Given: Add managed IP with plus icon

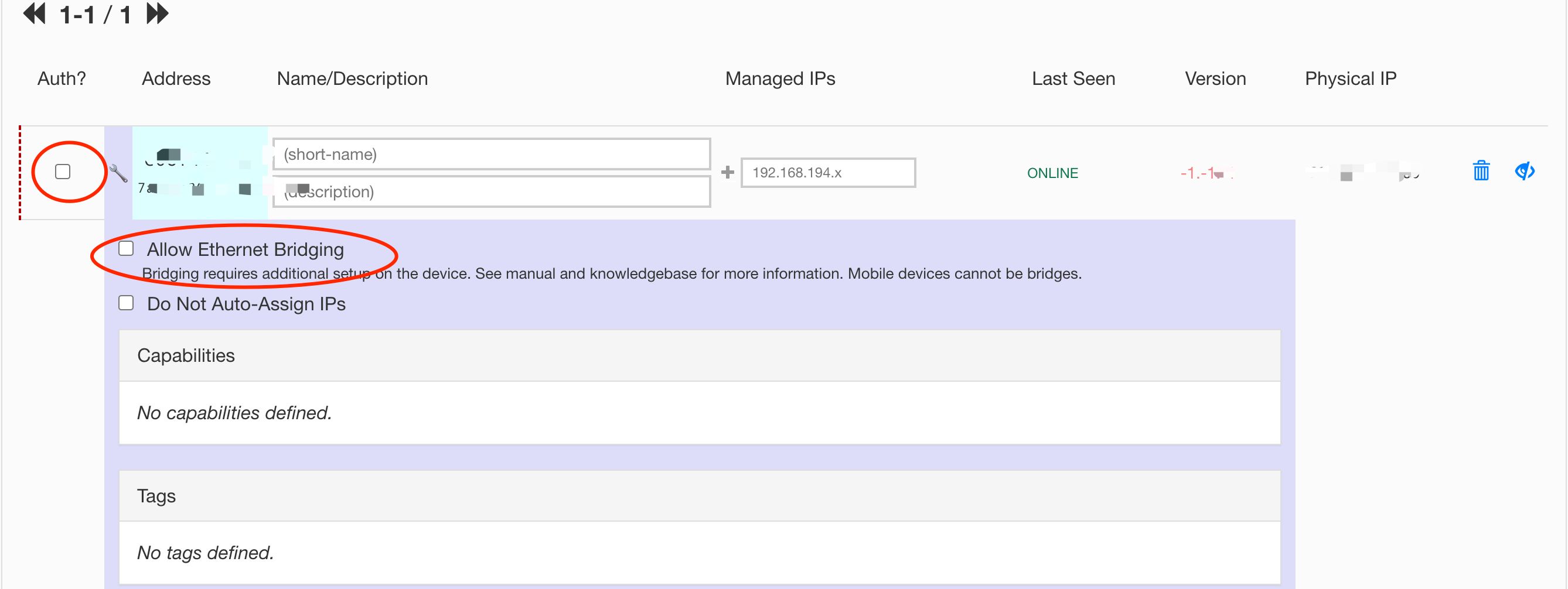Looking at the screenshot, I should (727, 173).
